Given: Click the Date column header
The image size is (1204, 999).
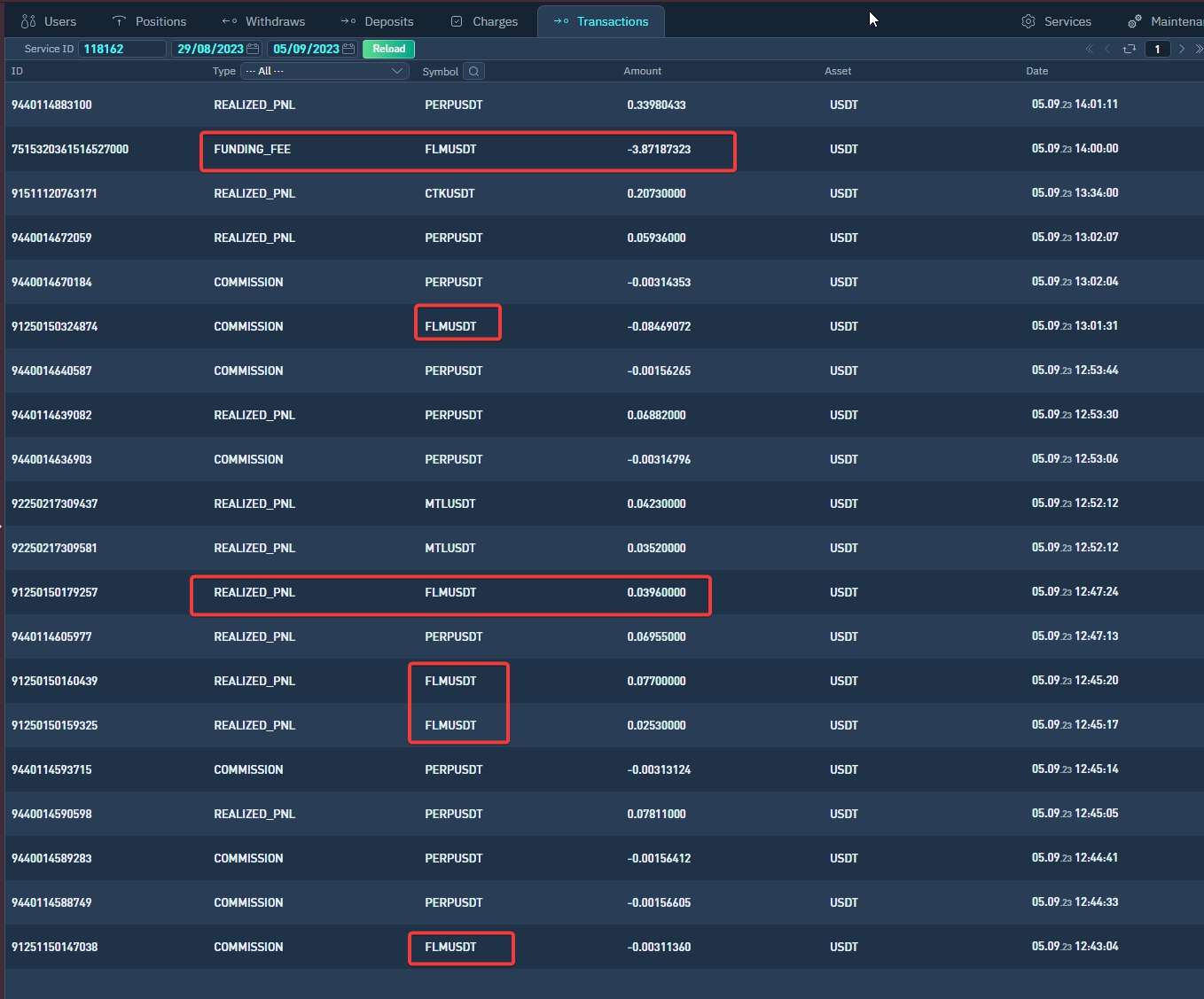Looking at the screenshot, I should (1037, 71).
